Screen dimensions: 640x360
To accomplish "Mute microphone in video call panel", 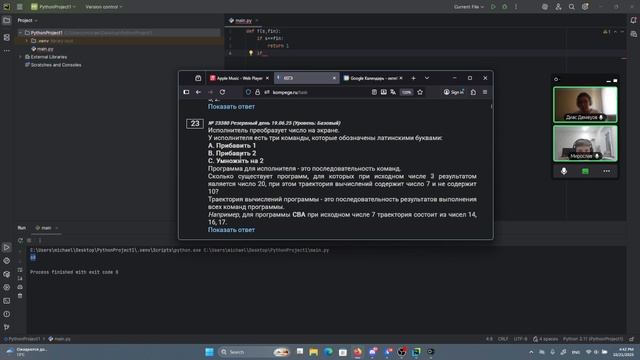I will tap(564, 171).
